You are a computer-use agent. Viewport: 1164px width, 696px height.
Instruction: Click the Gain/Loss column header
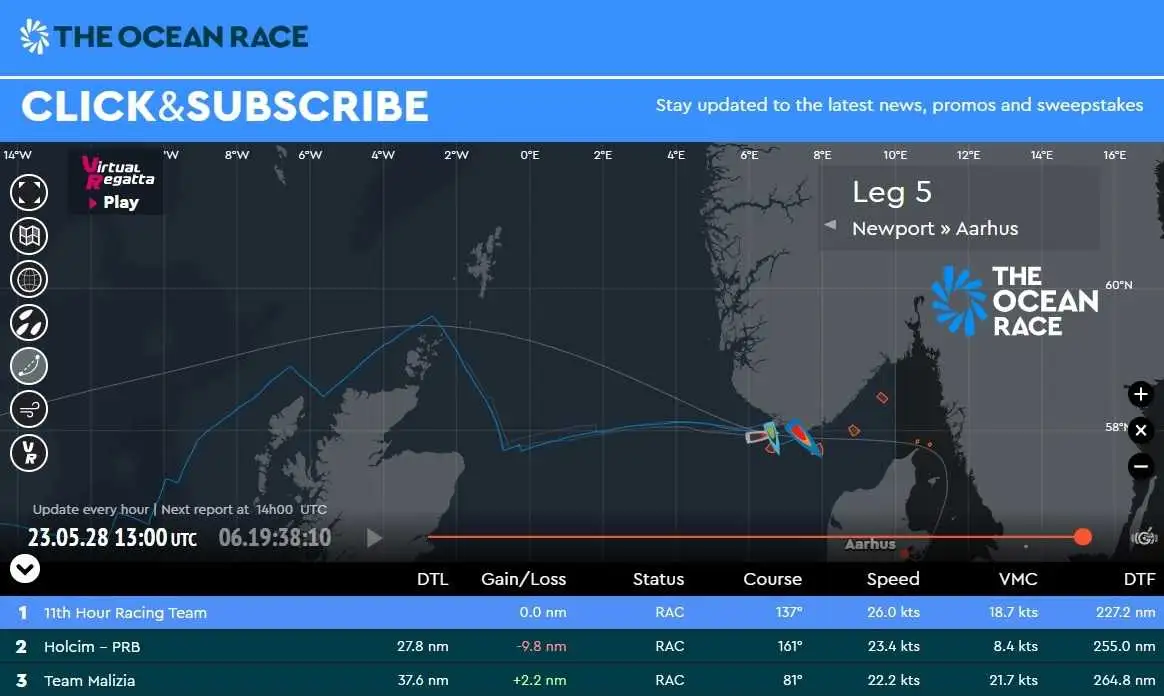(x=523, y=579)
